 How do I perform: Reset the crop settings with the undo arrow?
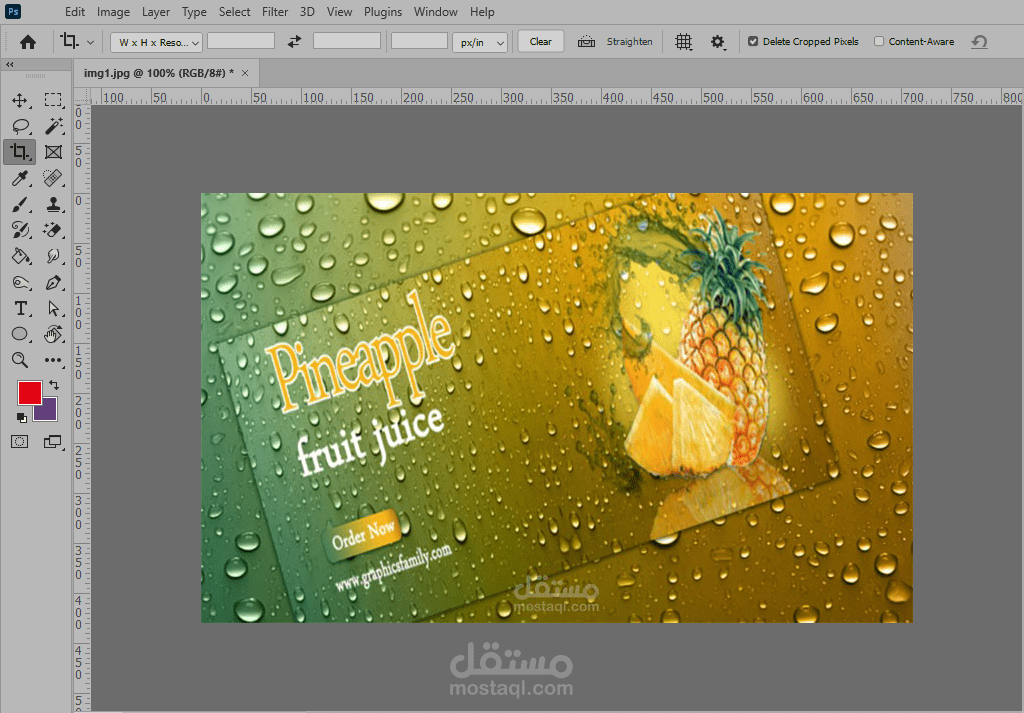point(979,42)
